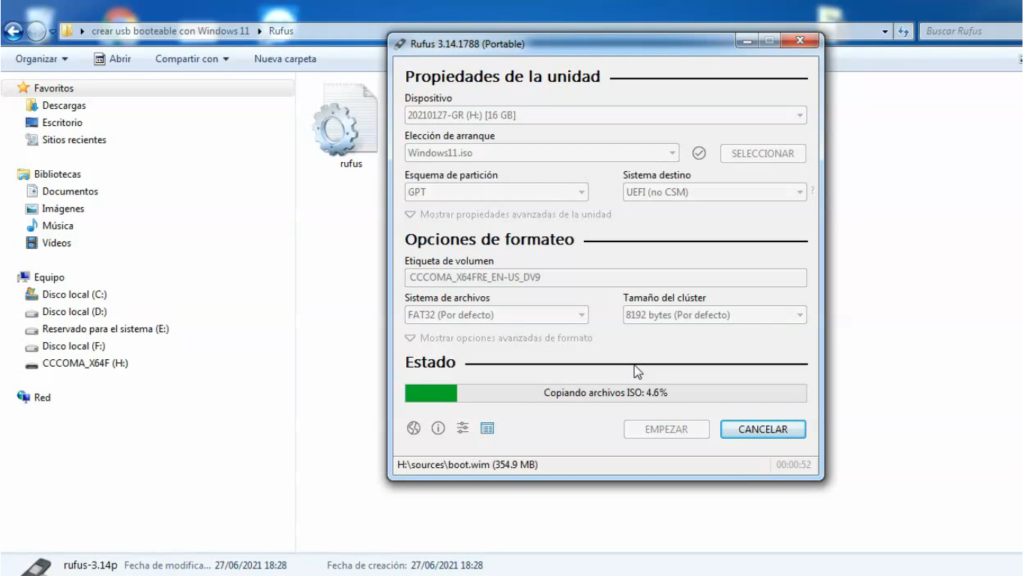This screenshot has height=576, width=1024.
Task: Open Rufus settings via the sliders icon
Action: click(462, 428)
